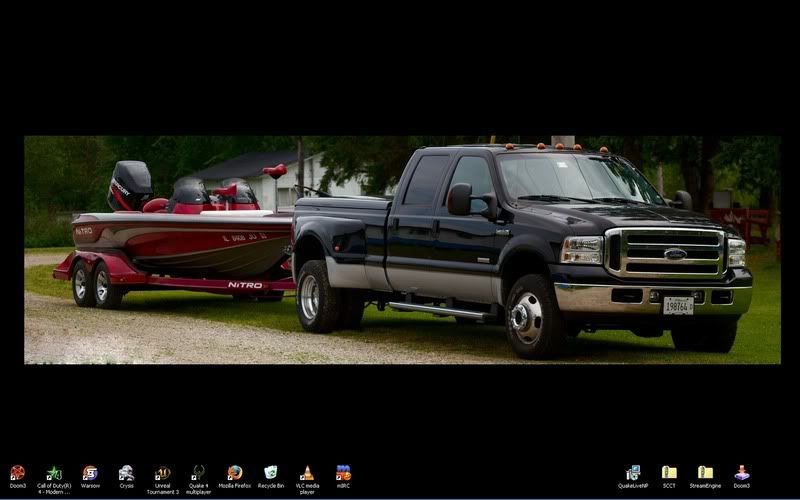
Task: Select the Crysis desktop icon
Action: [126, 473]
